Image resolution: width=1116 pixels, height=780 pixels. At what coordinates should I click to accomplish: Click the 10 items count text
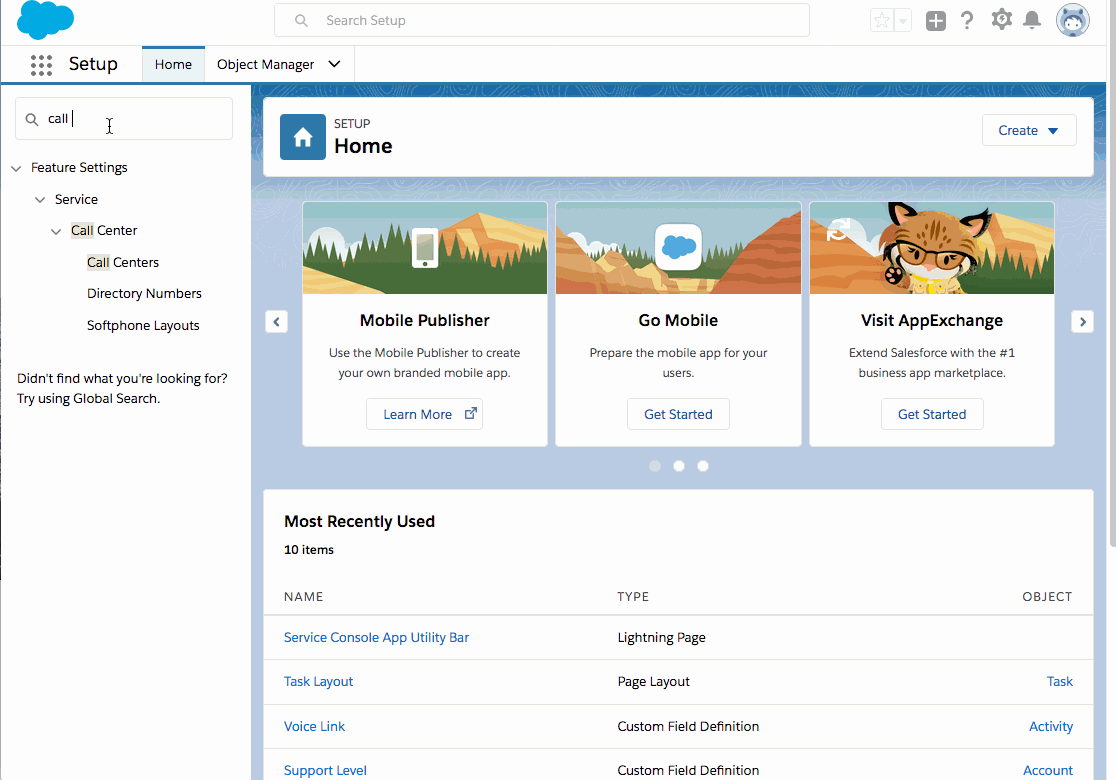click(308, 549)
